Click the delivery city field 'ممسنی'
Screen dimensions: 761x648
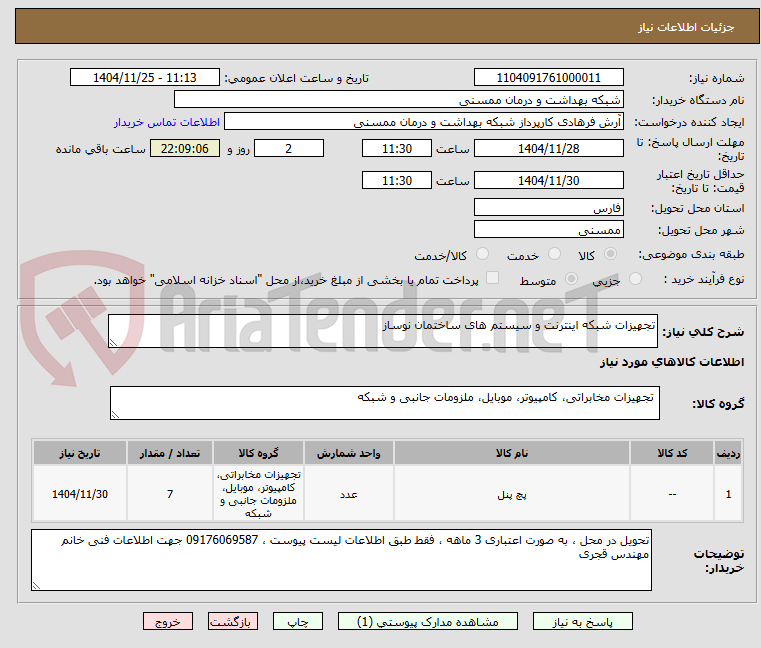[548, 230]
